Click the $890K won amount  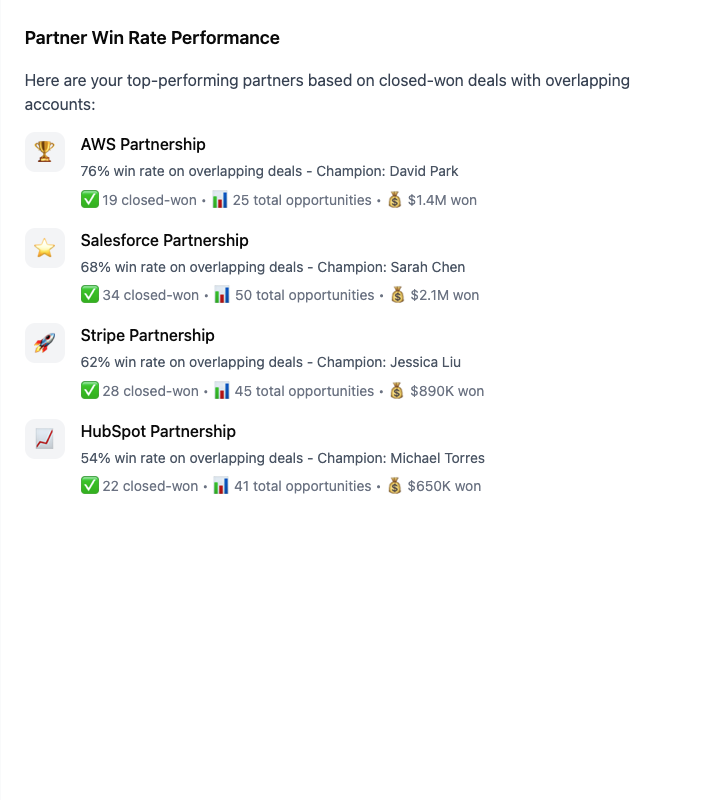[447, 391]
